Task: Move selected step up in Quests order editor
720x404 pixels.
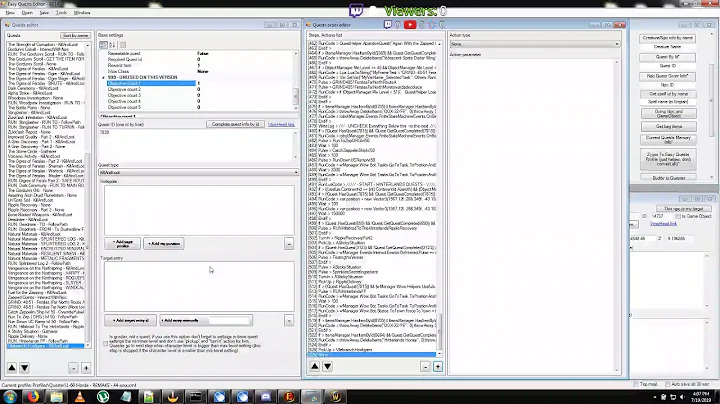Action: [315, 366]
